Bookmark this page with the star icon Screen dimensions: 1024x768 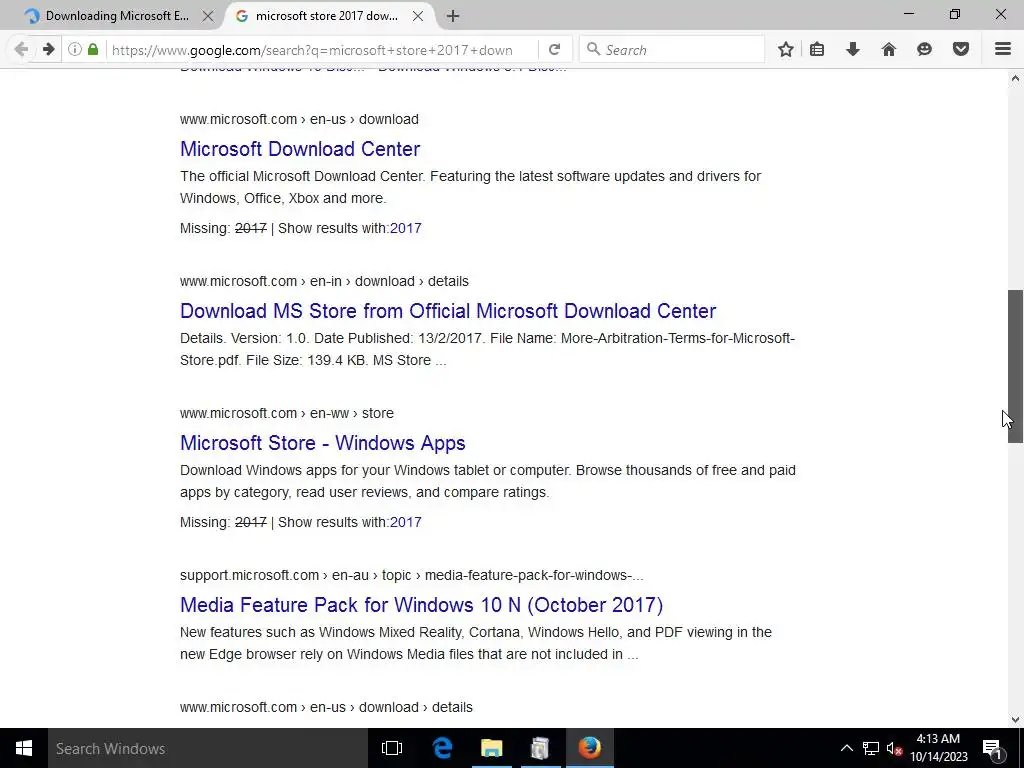point(786,50)
